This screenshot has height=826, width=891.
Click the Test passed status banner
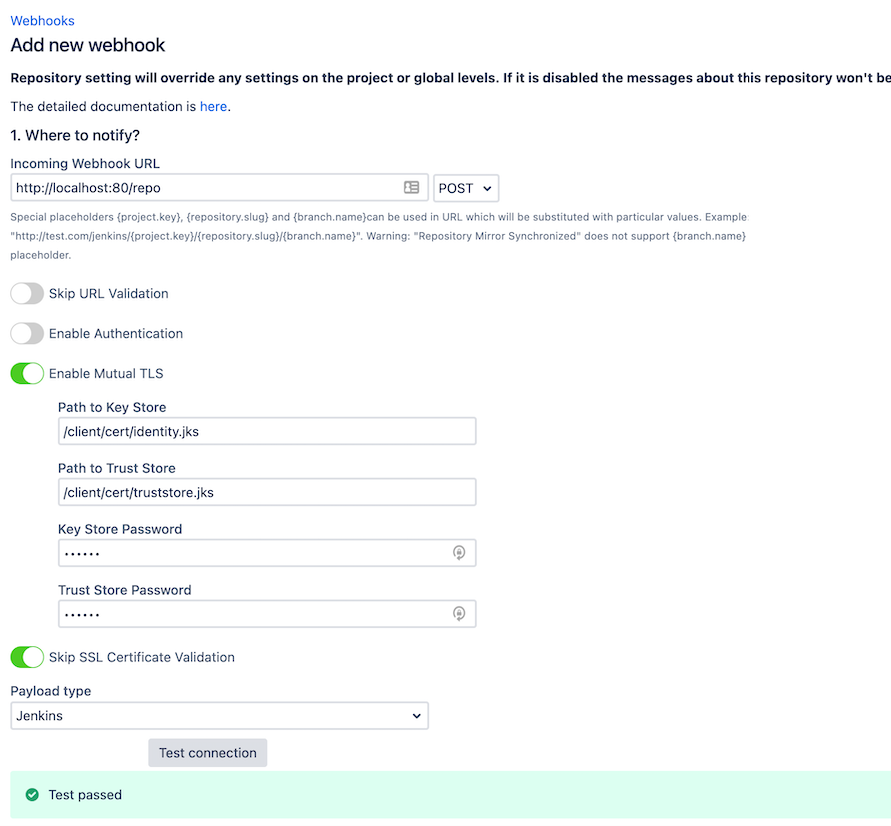tap(450, 795)
